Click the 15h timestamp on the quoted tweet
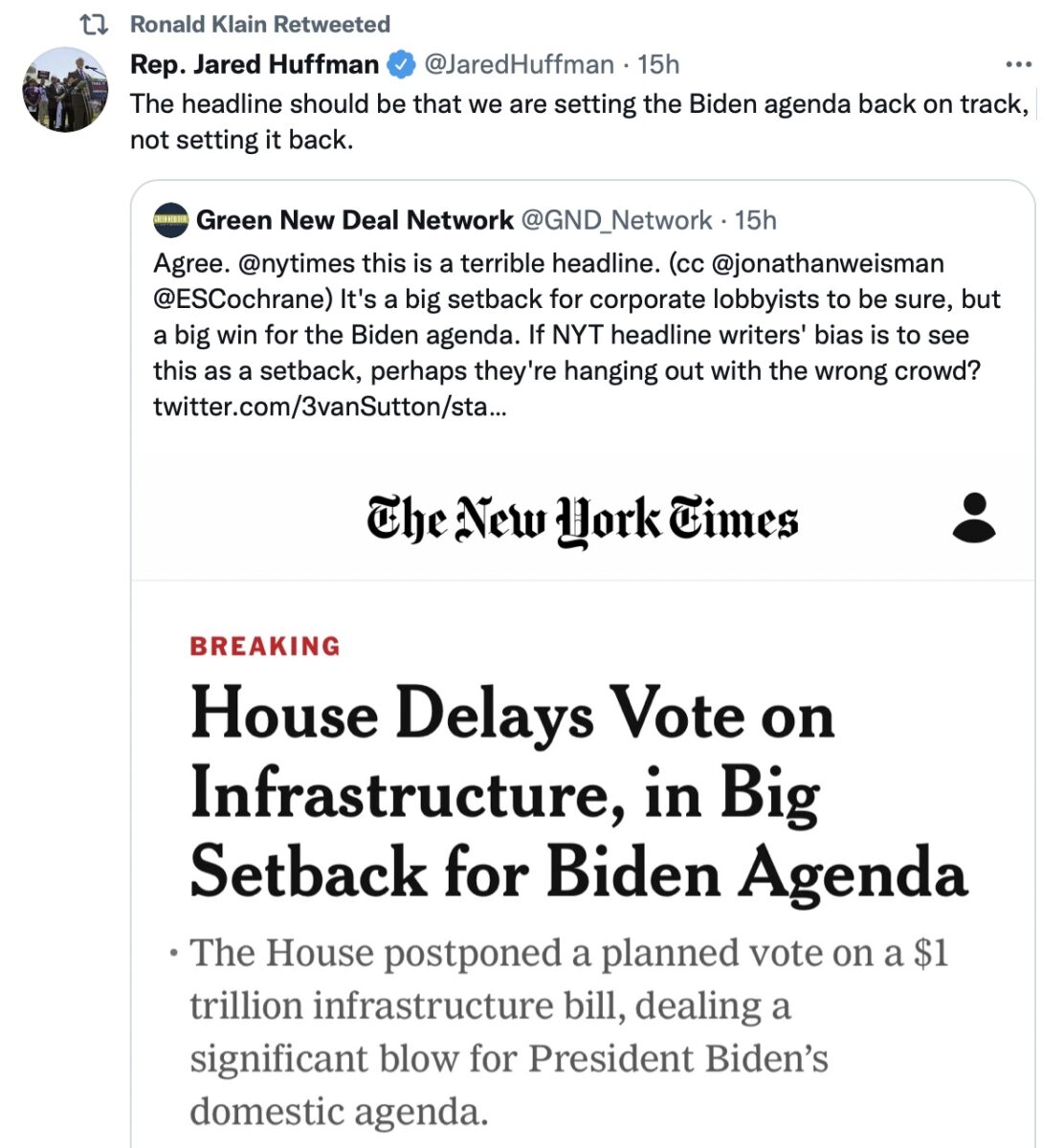This screenshot has height=1148, width=1064. [x=757, y=220]
